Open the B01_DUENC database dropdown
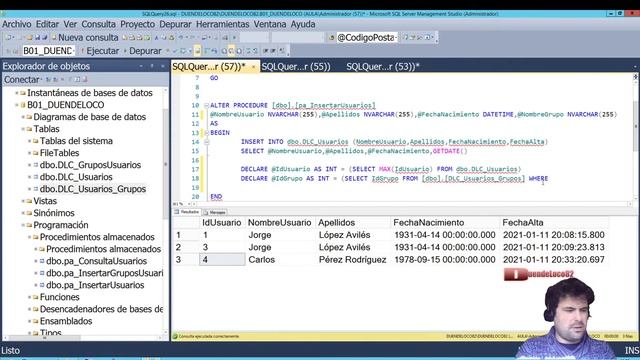The image size is (640, 360). click(x=73, y=51)
